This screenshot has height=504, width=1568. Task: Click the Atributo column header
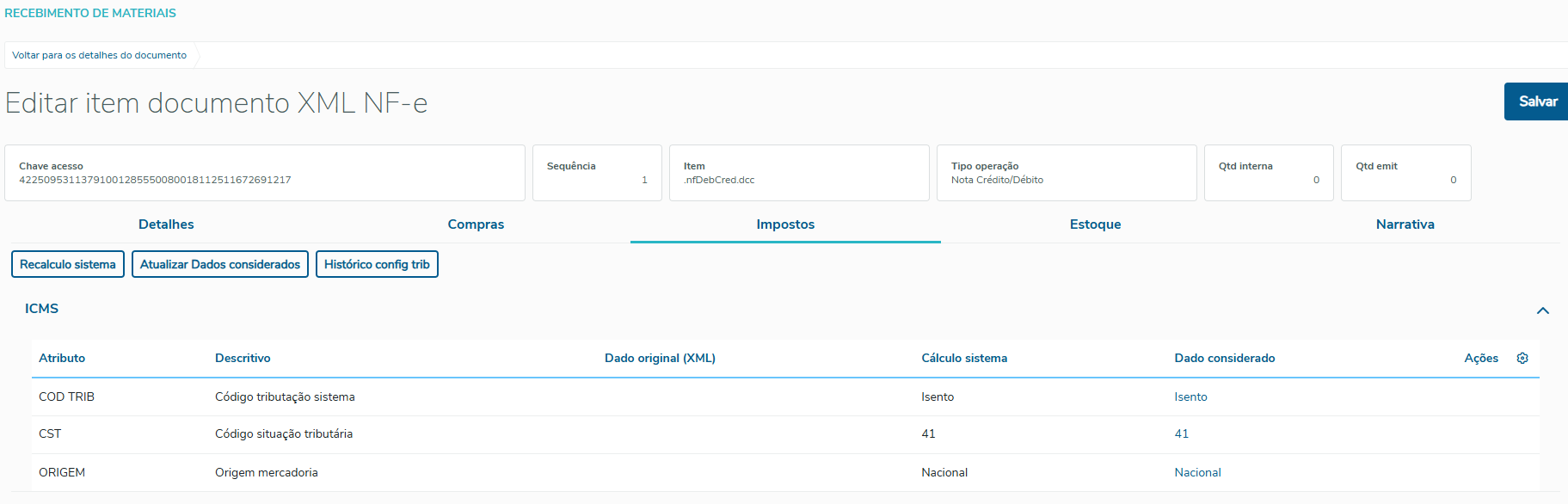[62, 358]
